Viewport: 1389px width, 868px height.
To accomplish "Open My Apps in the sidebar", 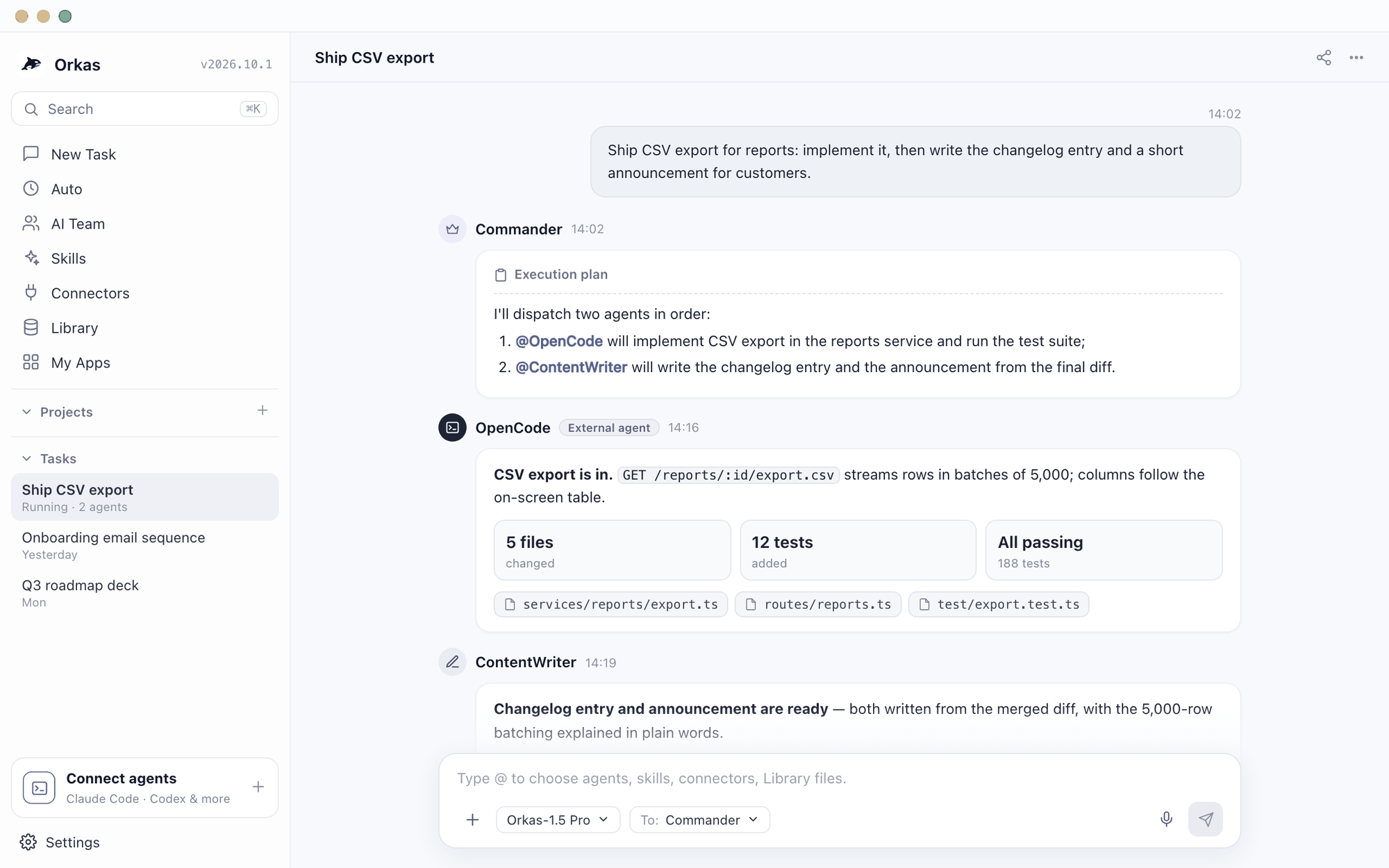I will [x=144, y=362].
